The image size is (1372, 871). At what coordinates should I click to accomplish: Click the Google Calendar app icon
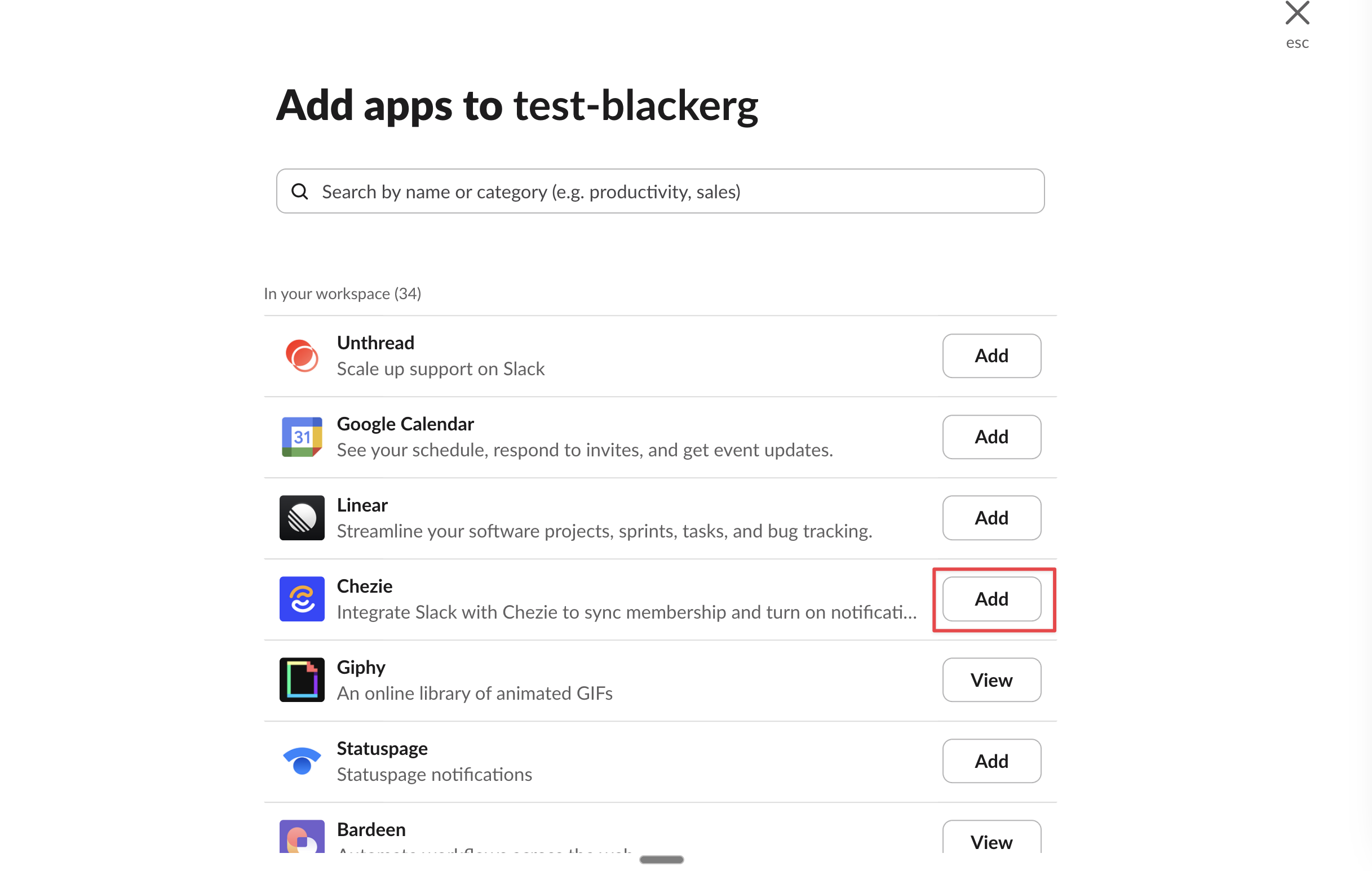pos(302,437)
